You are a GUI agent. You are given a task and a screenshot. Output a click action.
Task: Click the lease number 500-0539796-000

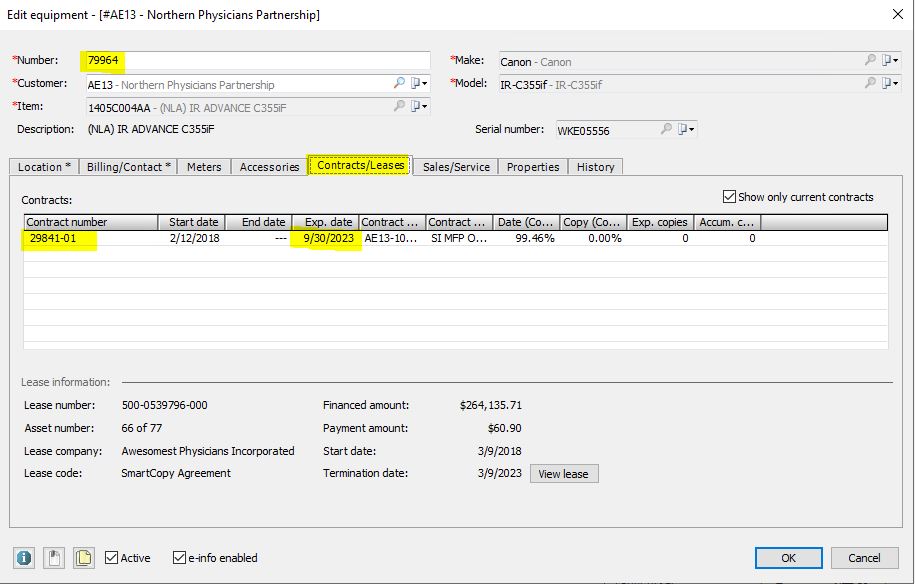(x=165, y=405)
